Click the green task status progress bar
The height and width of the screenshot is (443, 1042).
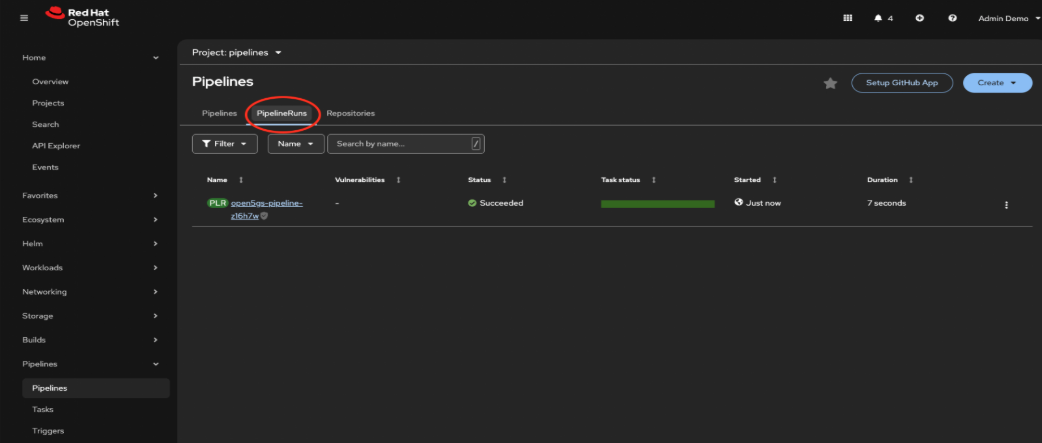click(657, 203)
